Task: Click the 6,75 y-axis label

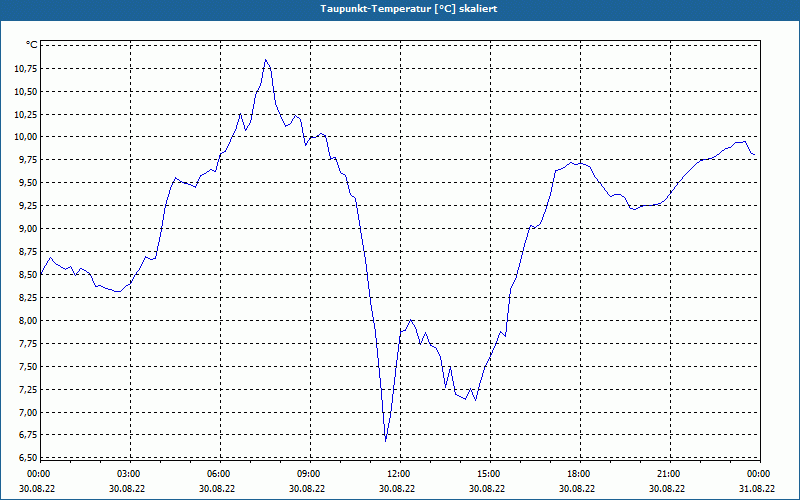Action: [28, 435]
